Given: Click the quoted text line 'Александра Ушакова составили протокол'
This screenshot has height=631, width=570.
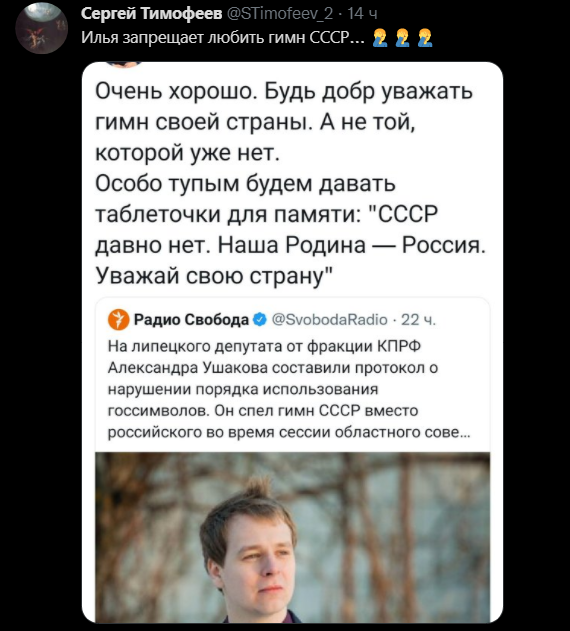Looking at the screenshot, I should coord(268,368).
